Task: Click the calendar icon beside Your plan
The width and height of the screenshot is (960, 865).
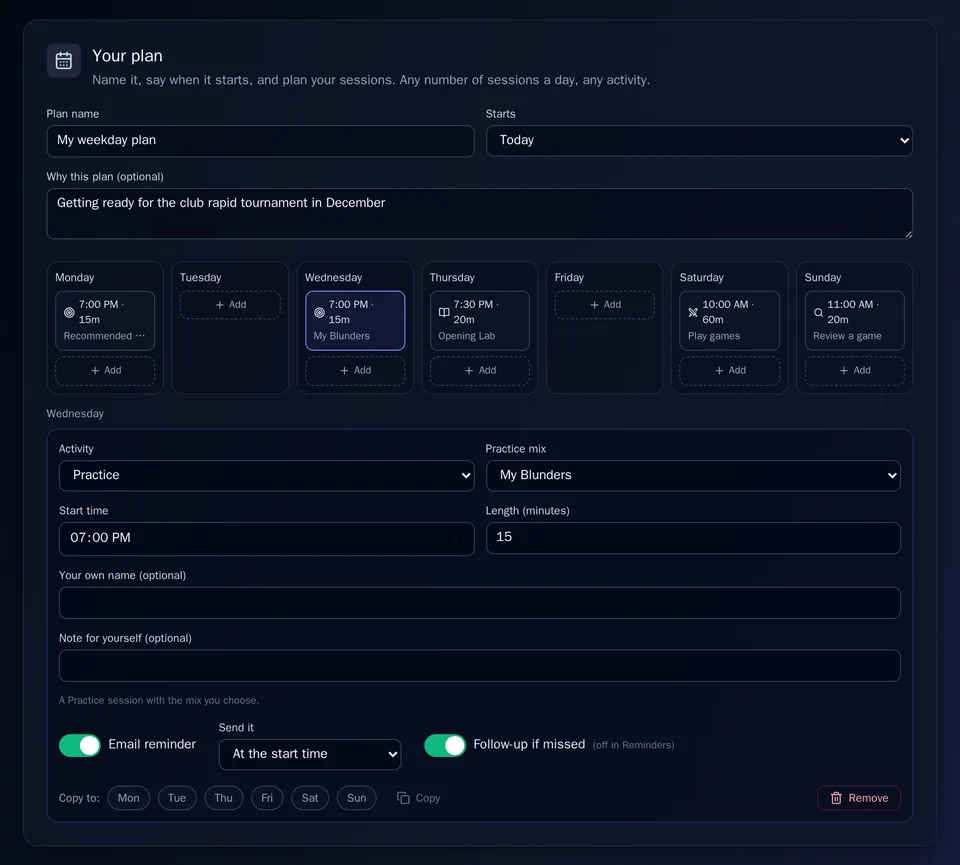Action: click(x=64, y=61)
